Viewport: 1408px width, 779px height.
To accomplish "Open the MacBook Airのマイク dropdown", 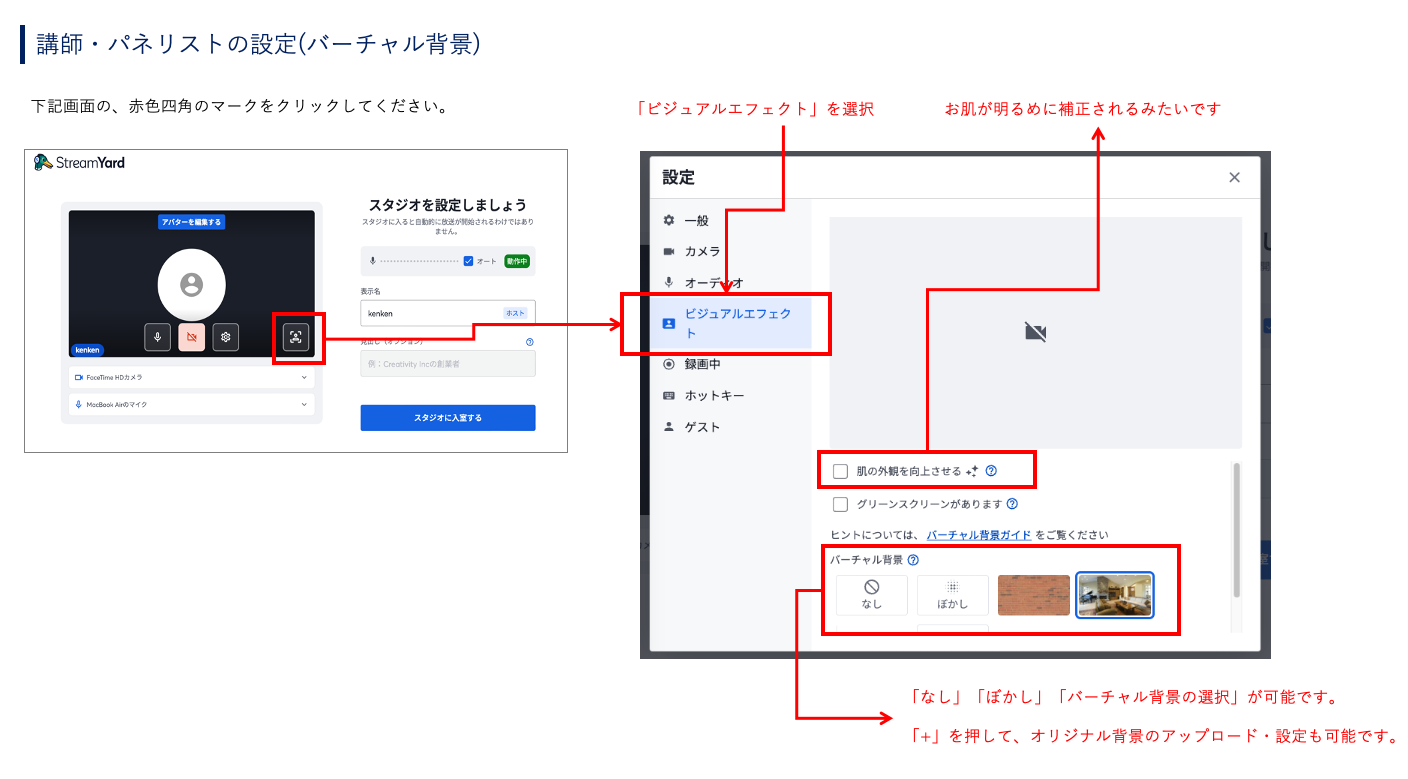I will pyautogui.click(x=191, y=404).
